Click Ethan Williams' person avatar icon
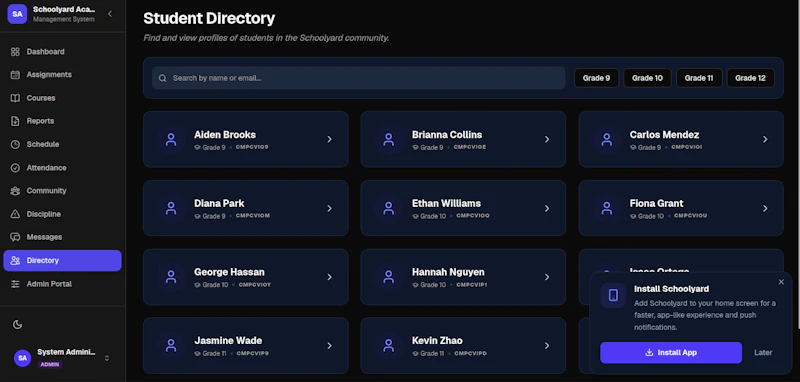 [x=389, y=208]
